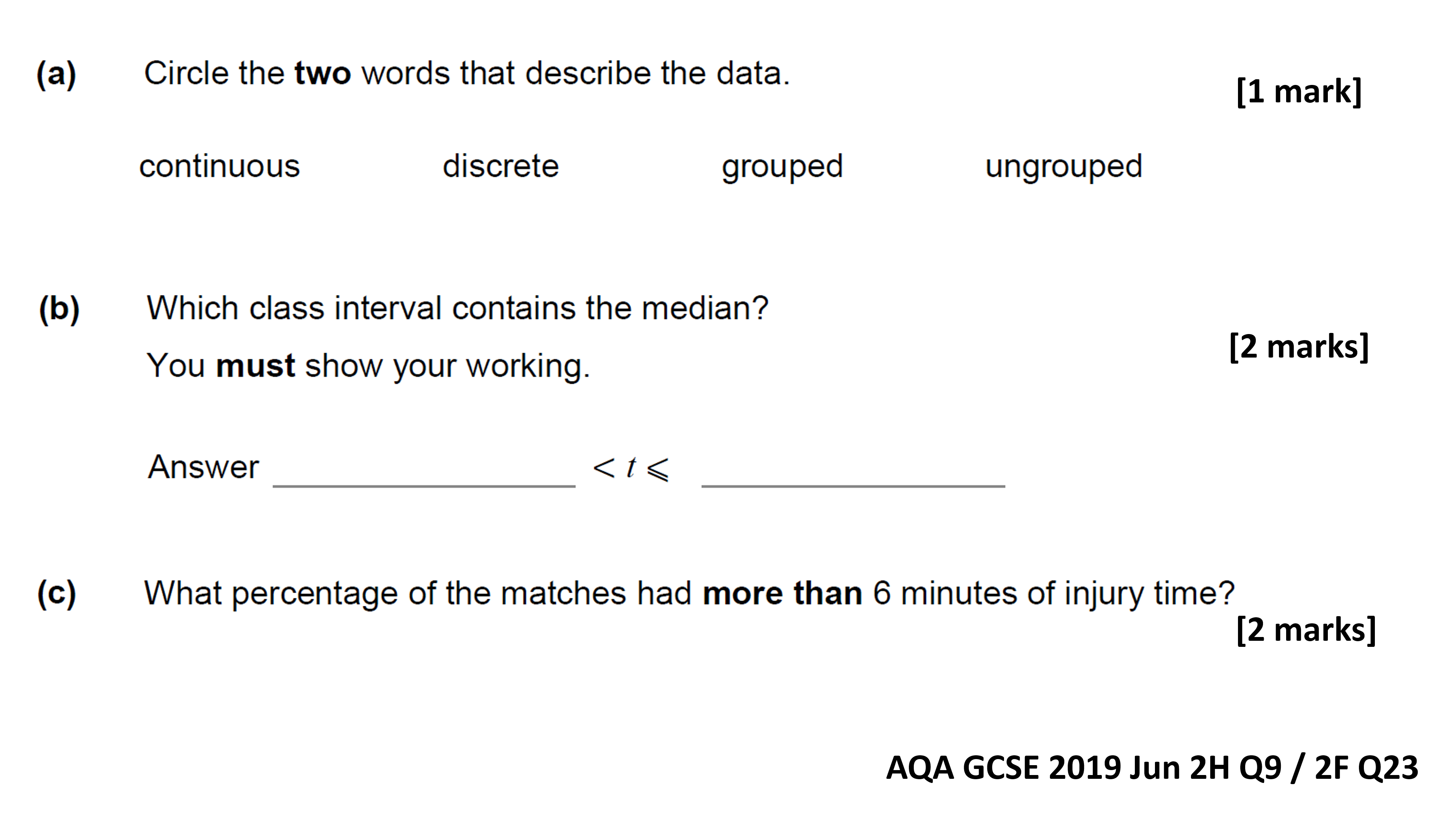Click the bold word 'two' in question (a)
The image size is (1456, 819).
(x=322, y=74)
